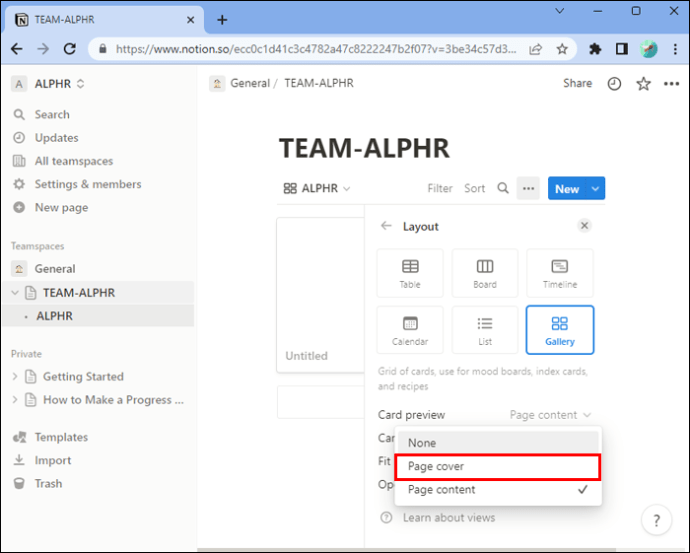Click General in the breadcrumb

[x=250, y=83]
